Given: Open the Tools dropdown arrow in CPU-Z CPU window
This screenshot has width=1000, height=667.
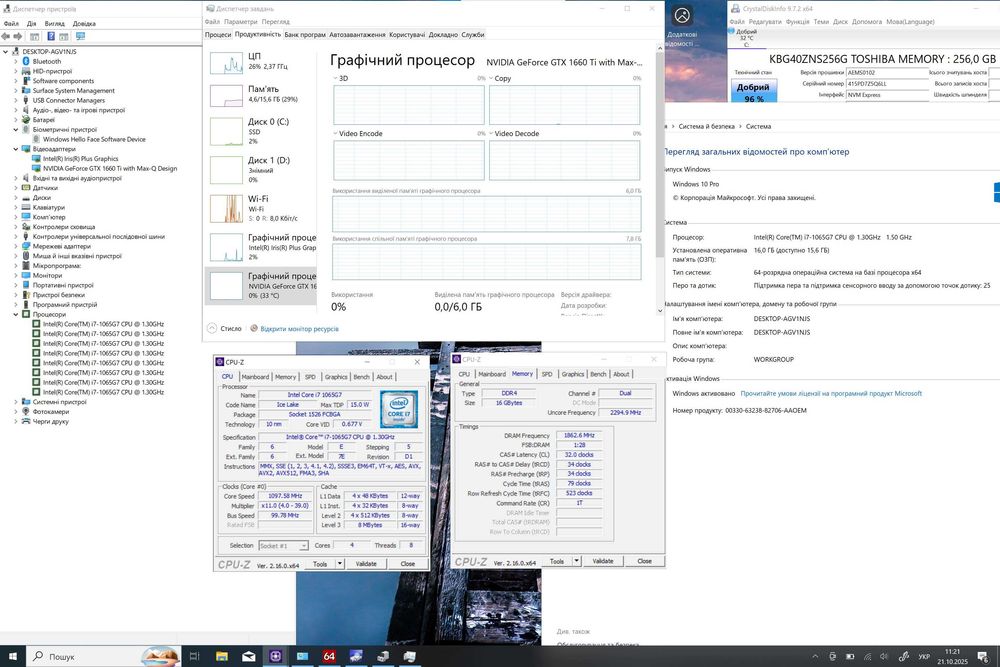Looking at the screenshot, I should 338,564.
